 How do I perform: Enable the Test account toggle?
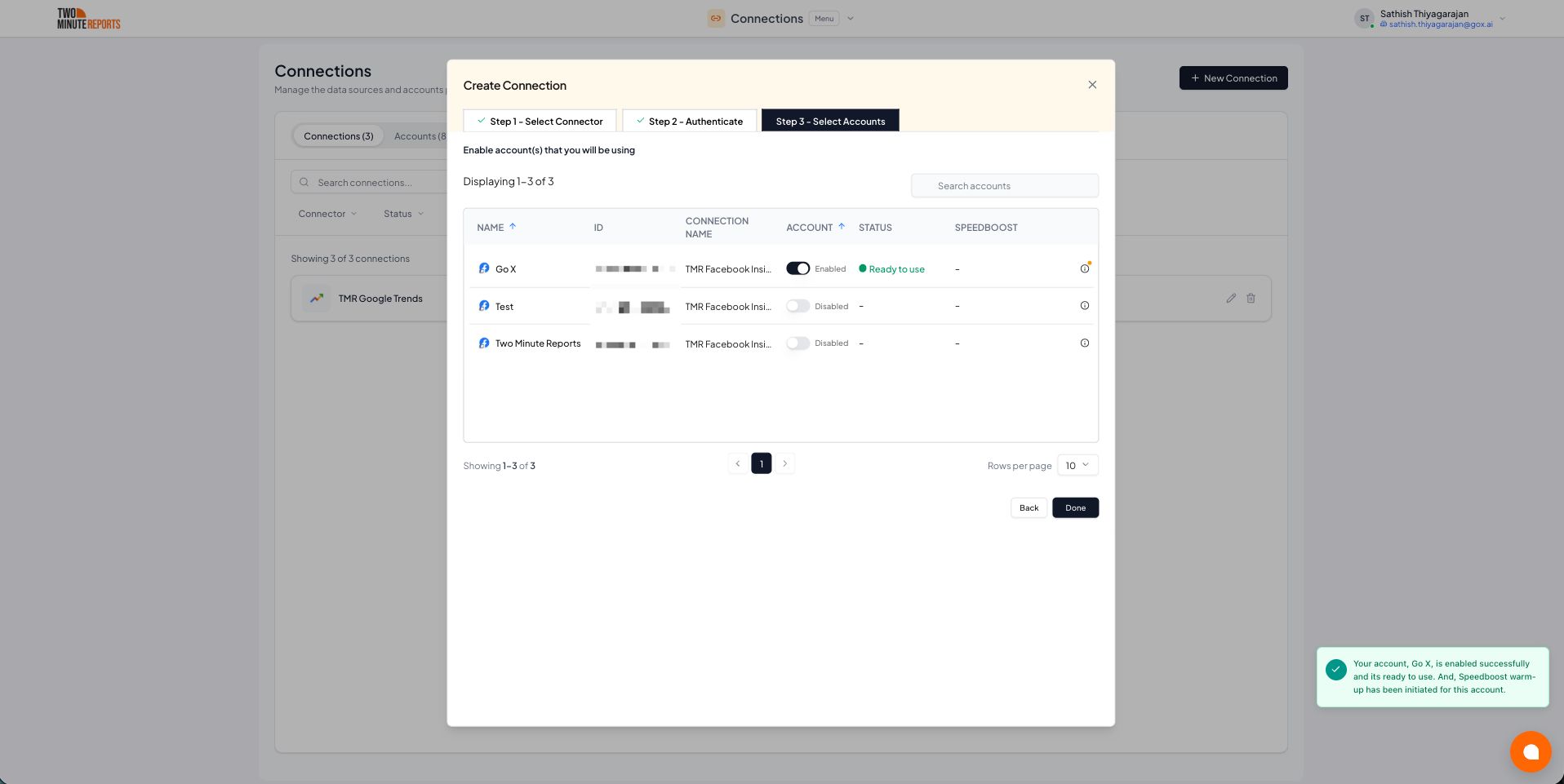click(798, 306)
